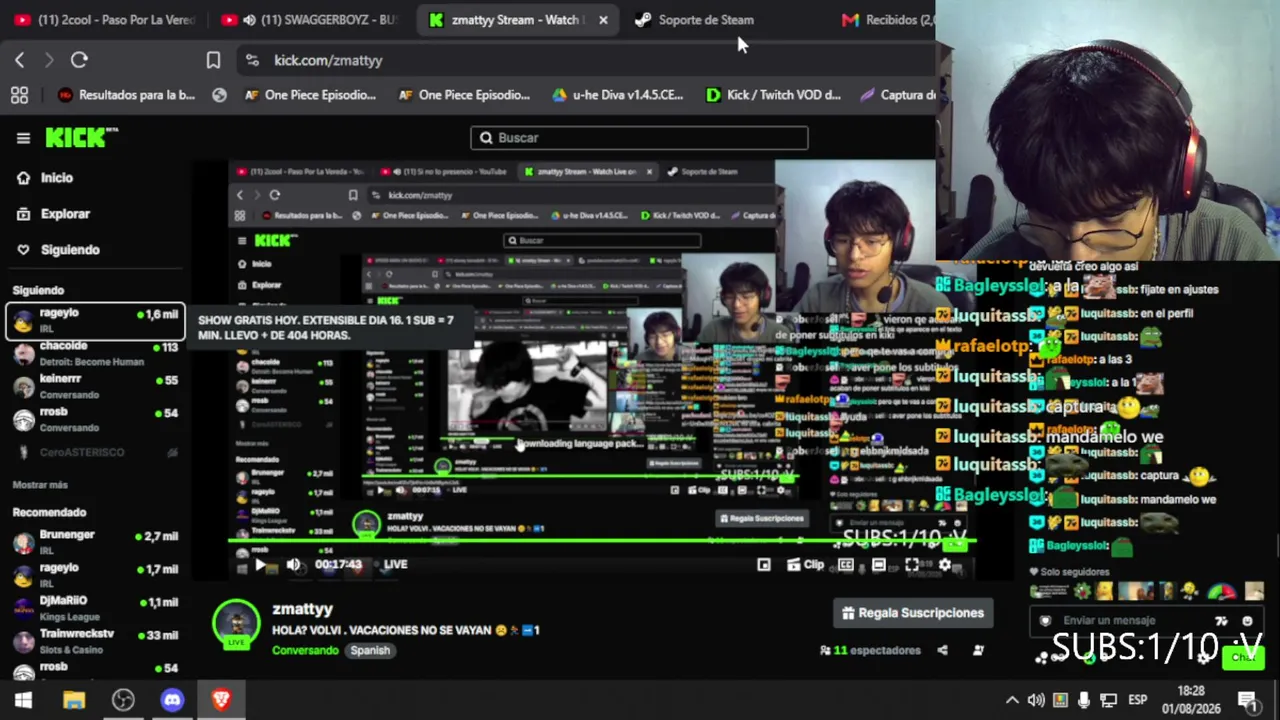Open recommended channel Trainwreckstv
The image size is (1280, 720).
pyautogui.click(x=96, y=640)
